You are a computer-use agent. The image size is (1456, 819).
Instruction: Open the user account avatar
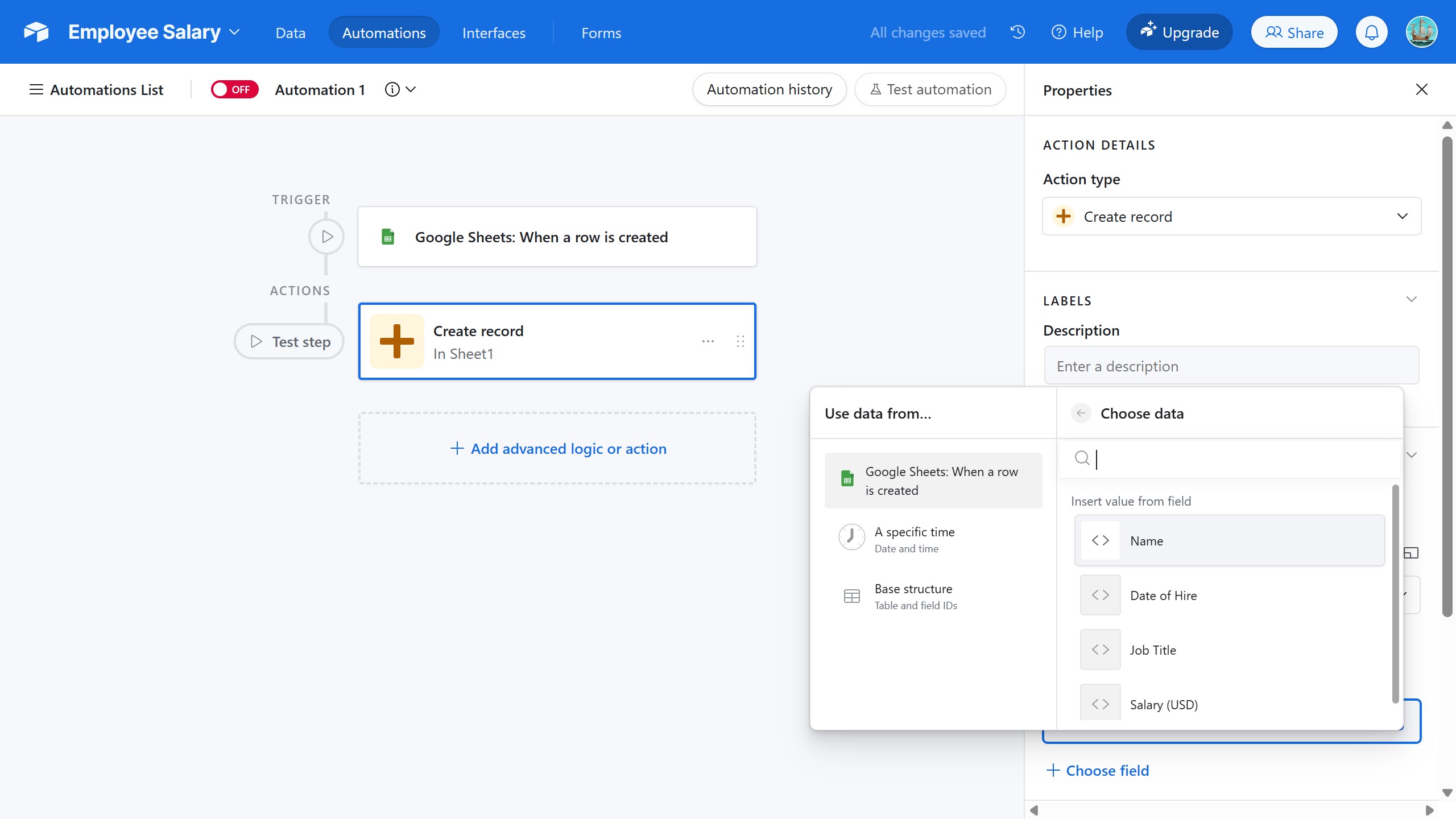coord(1422,32)
